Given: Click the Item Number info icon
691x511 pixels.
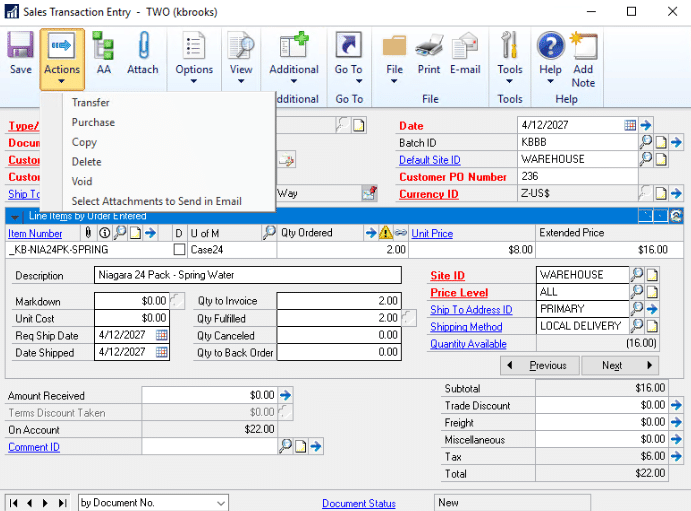Looking at the screenshot, I should tap(104, 233).
